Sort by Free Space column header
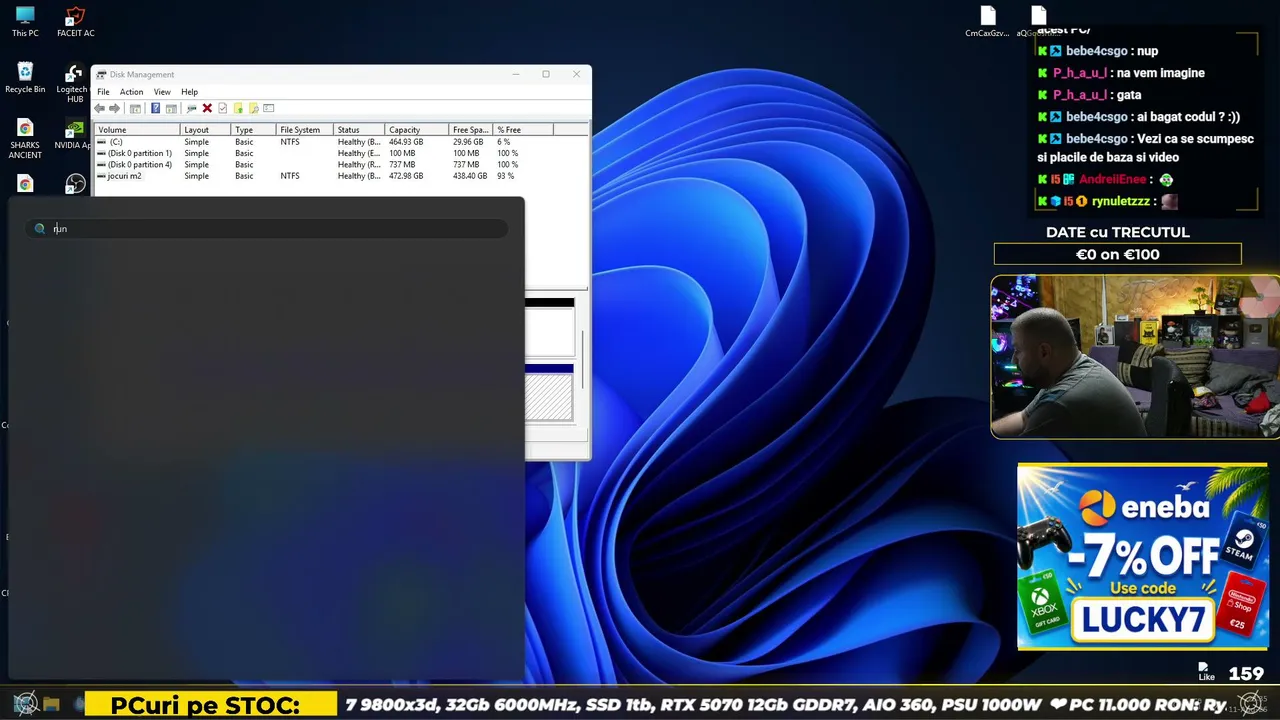The width and height of the screenshot is (1280, 720). [x=472, y=130]
